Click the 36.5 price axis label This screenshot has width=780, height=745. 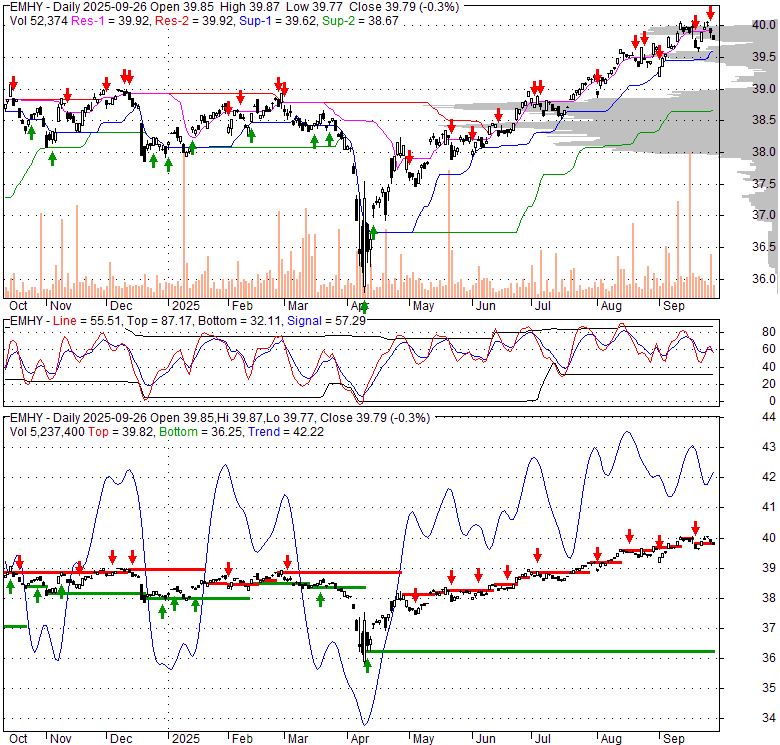(764, 247)
